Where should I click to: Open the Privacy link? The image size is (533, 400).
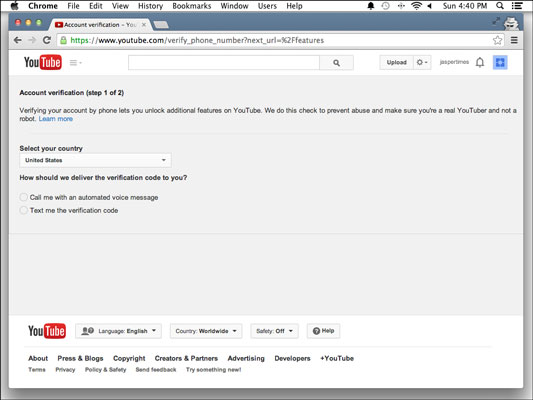65,370
